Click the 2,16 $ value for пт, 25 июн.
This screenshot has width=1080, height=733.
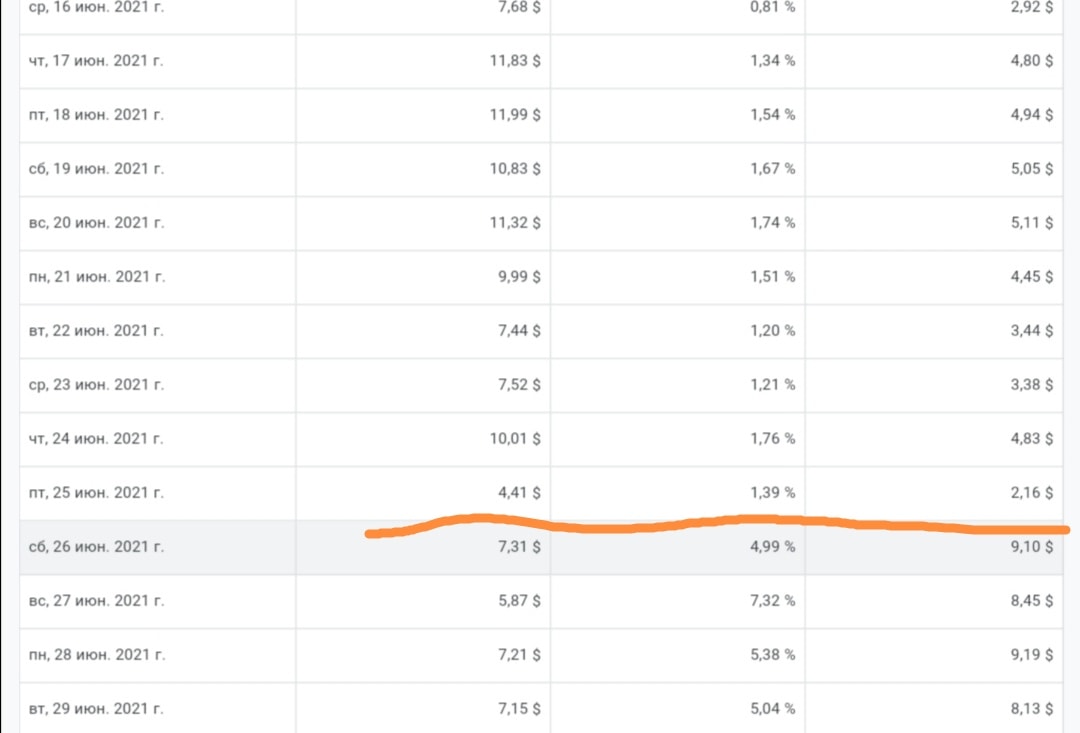click(x=1032, y=493)
